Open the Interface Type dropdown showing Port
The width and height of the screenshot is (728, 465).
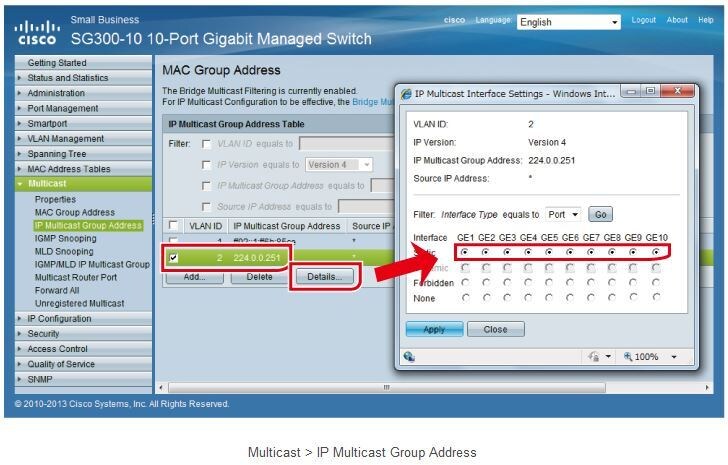point(563,214)
